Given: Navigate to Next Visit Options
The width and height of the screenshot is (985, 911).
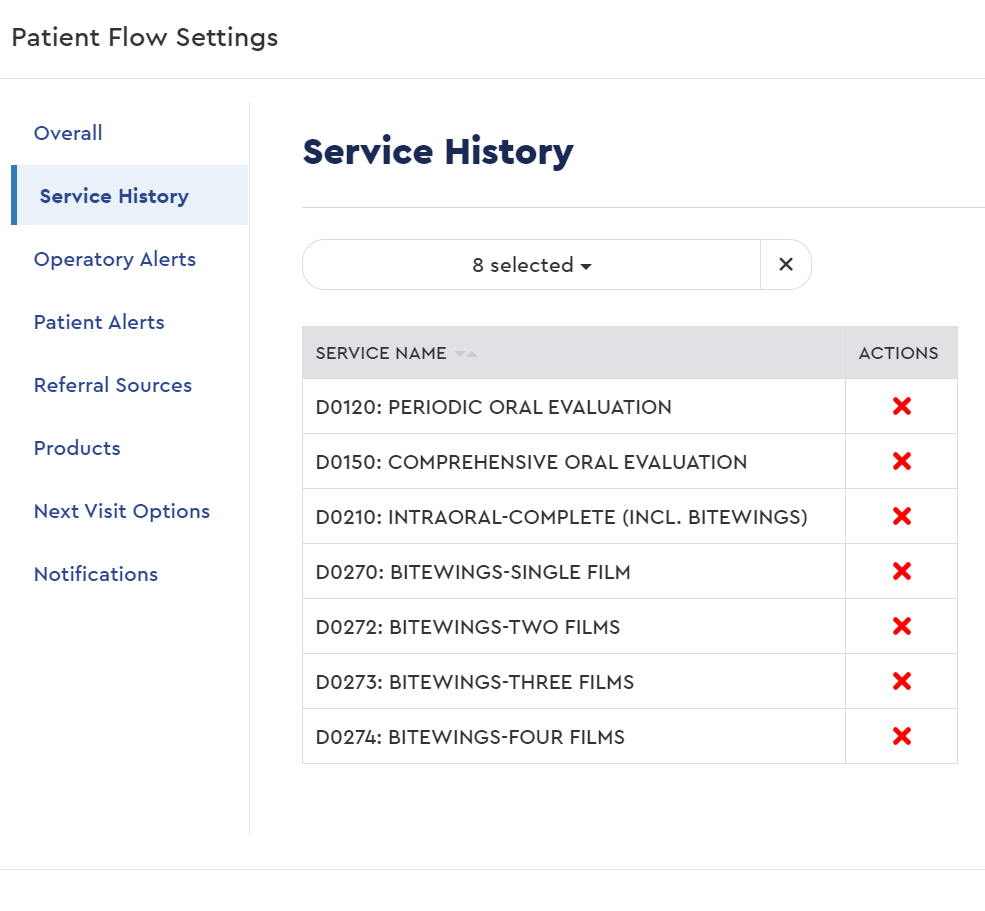Looking at the screenshot, I should (x=122, y=511).
